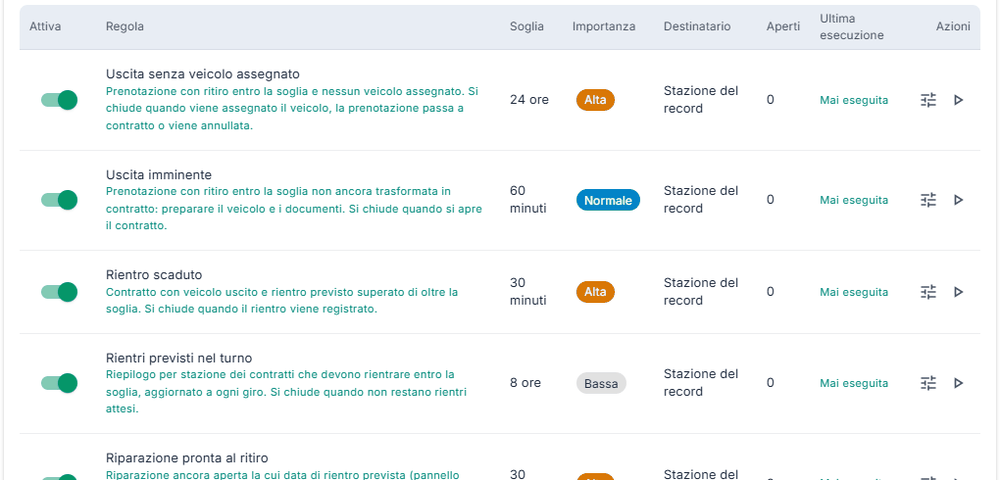Click the Regola column header
This screenshot has width=1000, height=480.
124,27
